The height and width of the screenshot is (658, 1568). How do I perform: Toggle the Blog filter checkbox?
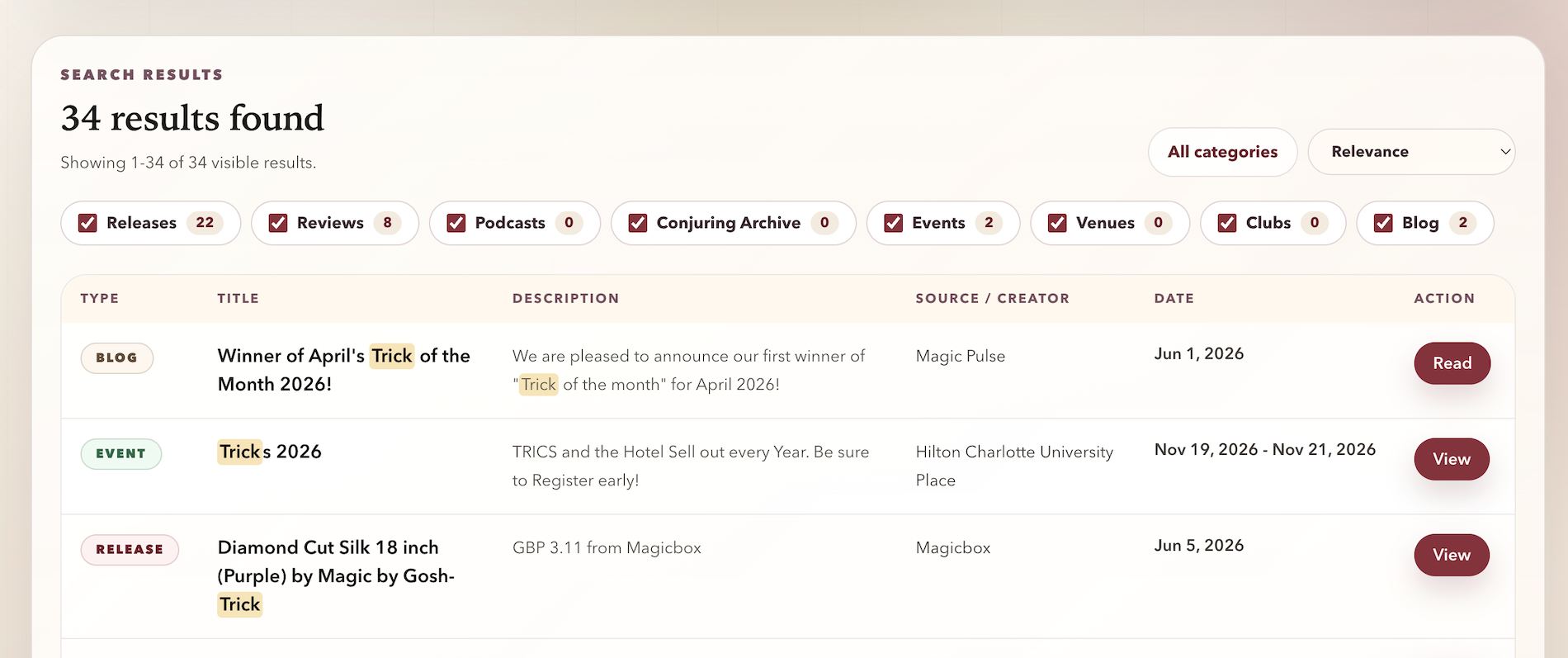1383,223
